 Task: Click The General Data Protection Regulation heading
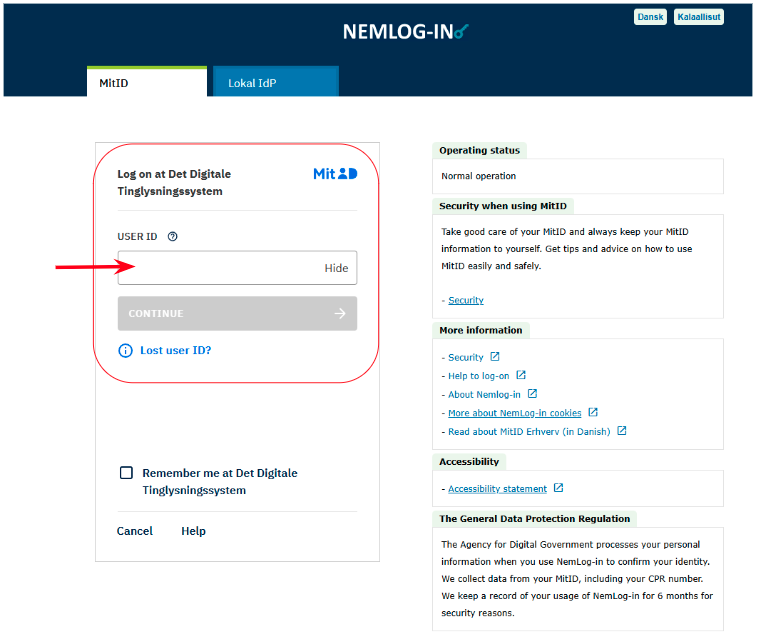534,519
